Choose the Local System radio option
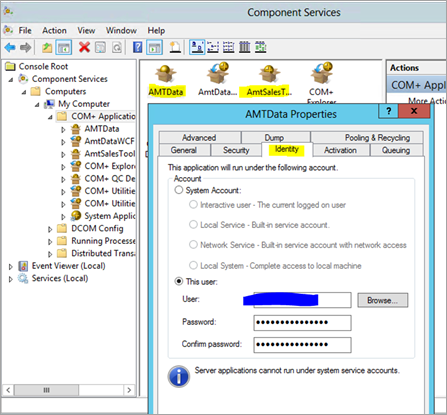The image size is (447, 415). [x=193, y=265]
